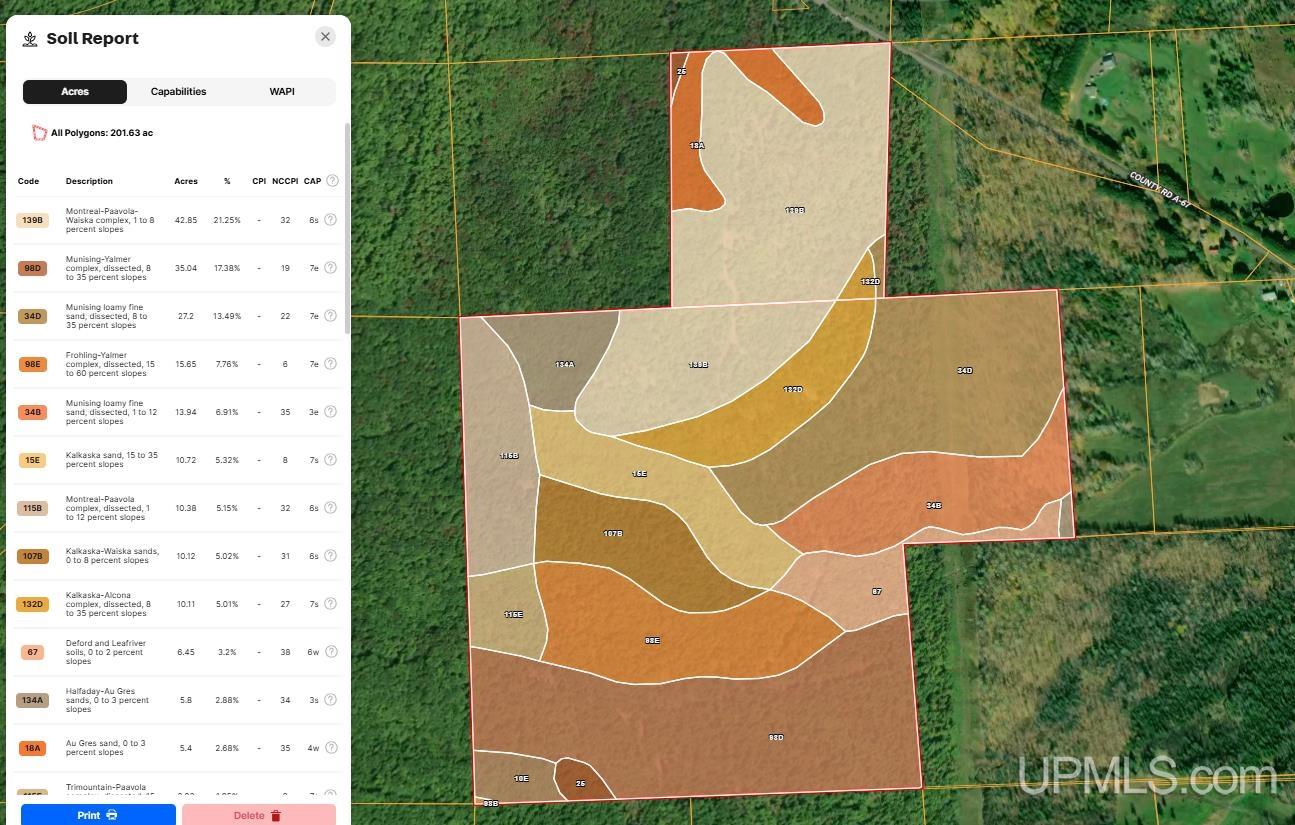Click the help icon beside CAP header
Image resolution: width=1295 pixels, height=825 pixels.
coord(332,181)
